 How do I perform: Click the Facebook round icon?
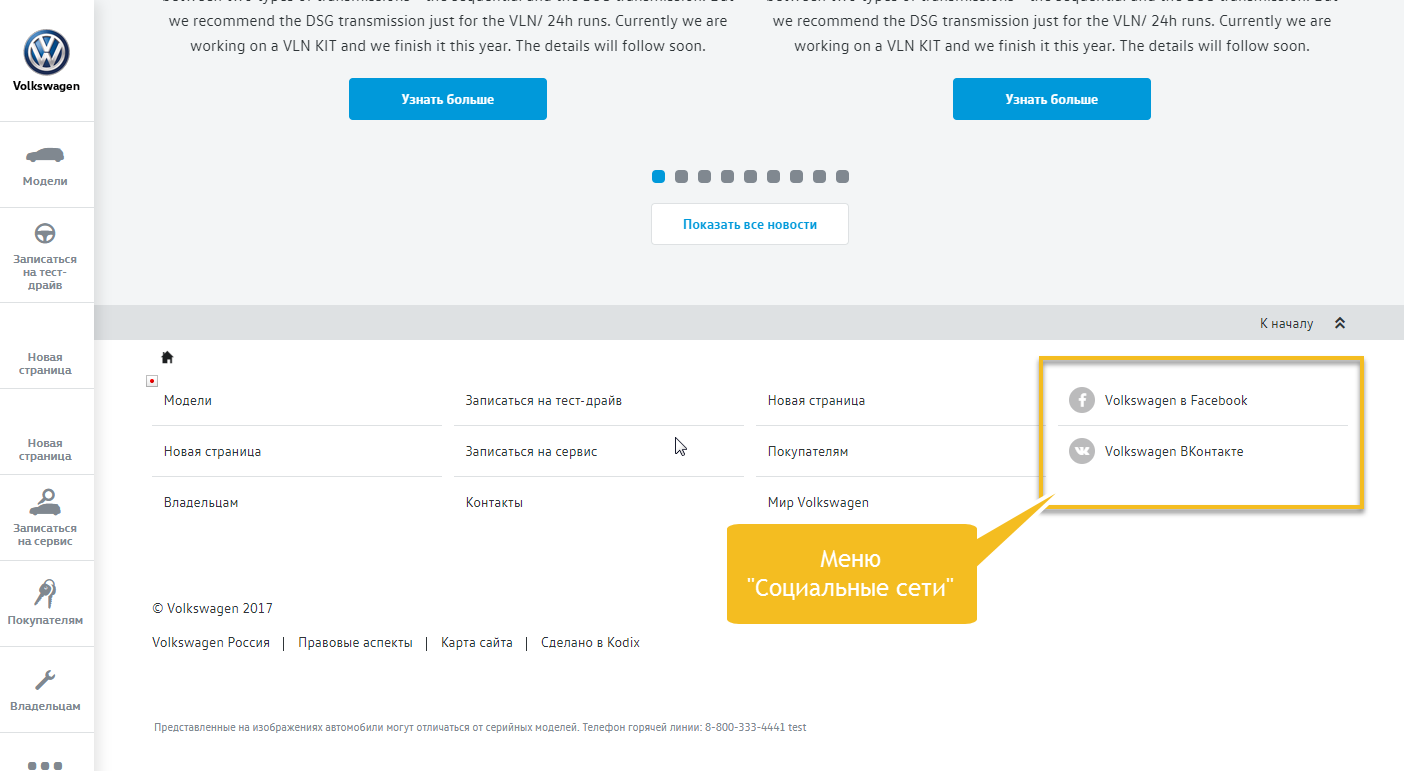[x=1081, y=400]
